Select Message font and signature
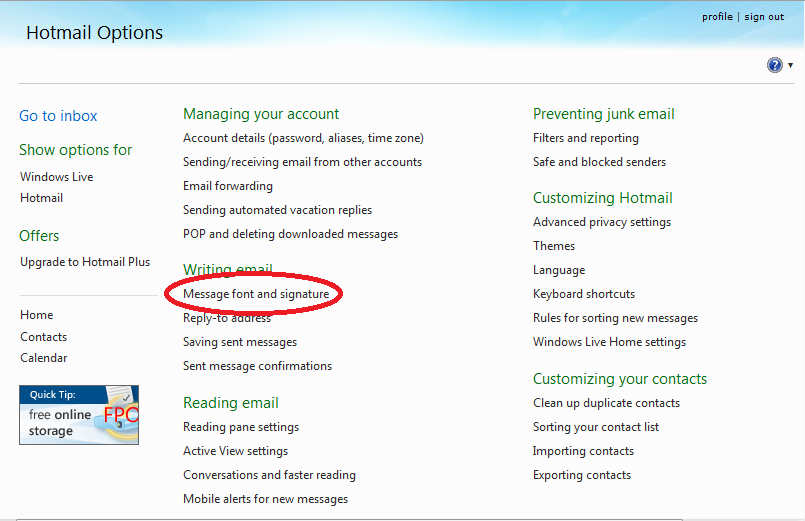 click(x=256, y=294)
